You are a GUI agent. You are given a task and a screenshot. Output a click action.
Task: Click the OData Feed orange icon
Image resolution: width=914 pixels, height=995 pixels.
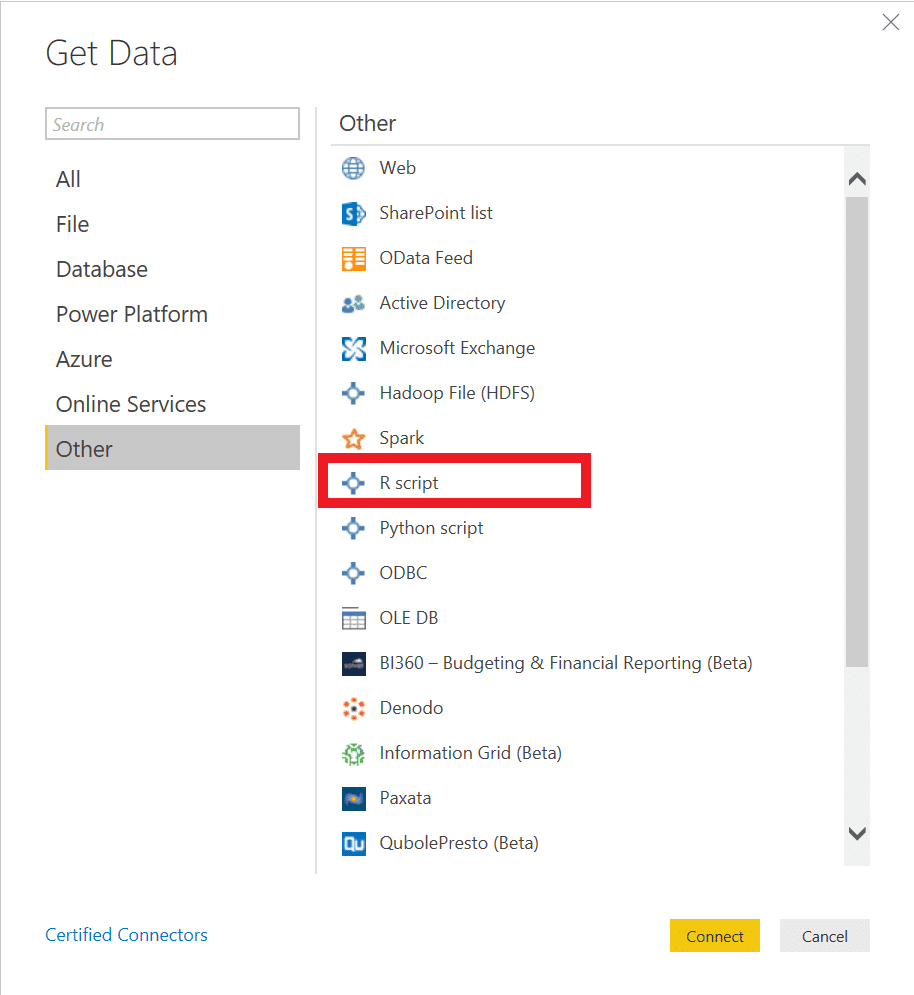tap(354, 258)
